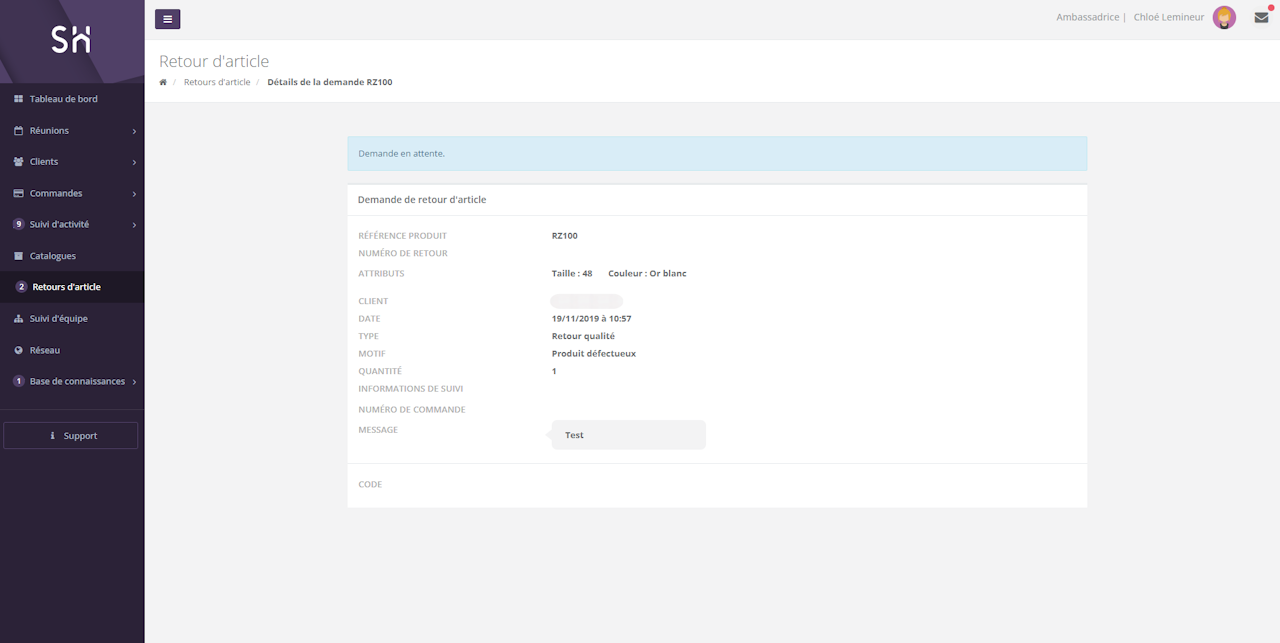Click the Catalogues book icon
Image resolution: width=1280 pixels, height=643 pixels.
[x=18, y=256]
